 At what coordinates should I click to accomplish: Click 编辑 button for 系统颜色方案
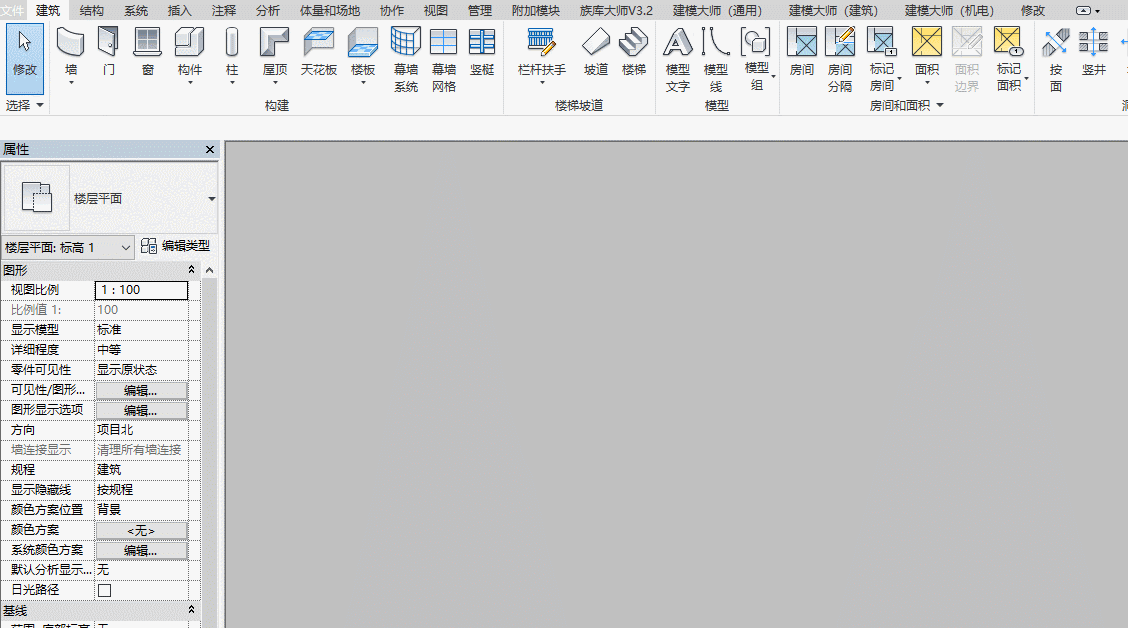pyautogui.click(x=141, y=550)
